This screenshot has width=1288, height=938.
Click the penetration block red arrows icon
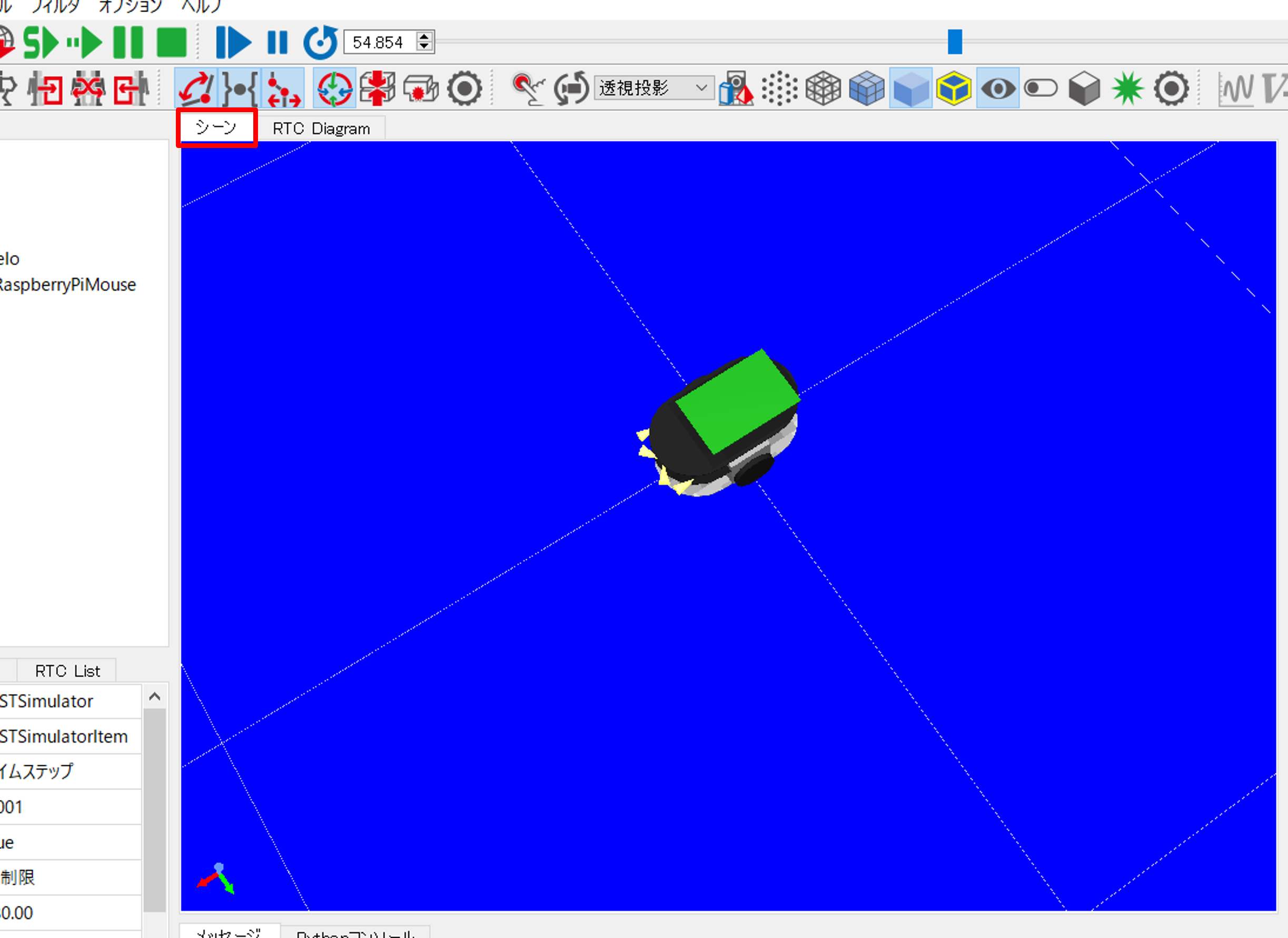tap(377, 88)
